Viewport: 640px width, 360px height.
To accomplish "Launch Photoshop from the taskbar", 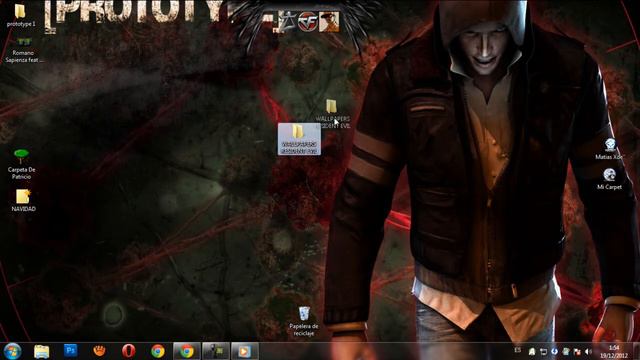I will (71, 351).
